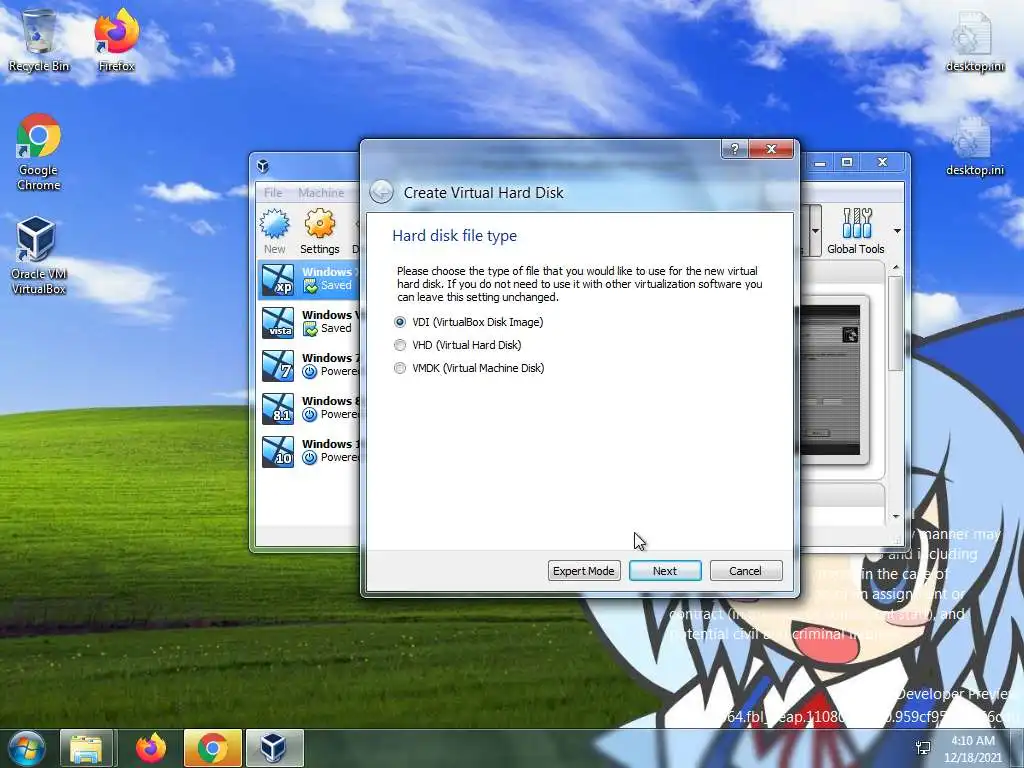Viewport: 1024px width, 768px height.
Task: Click the network icon in system tray
Action: [x=923, y=748]
